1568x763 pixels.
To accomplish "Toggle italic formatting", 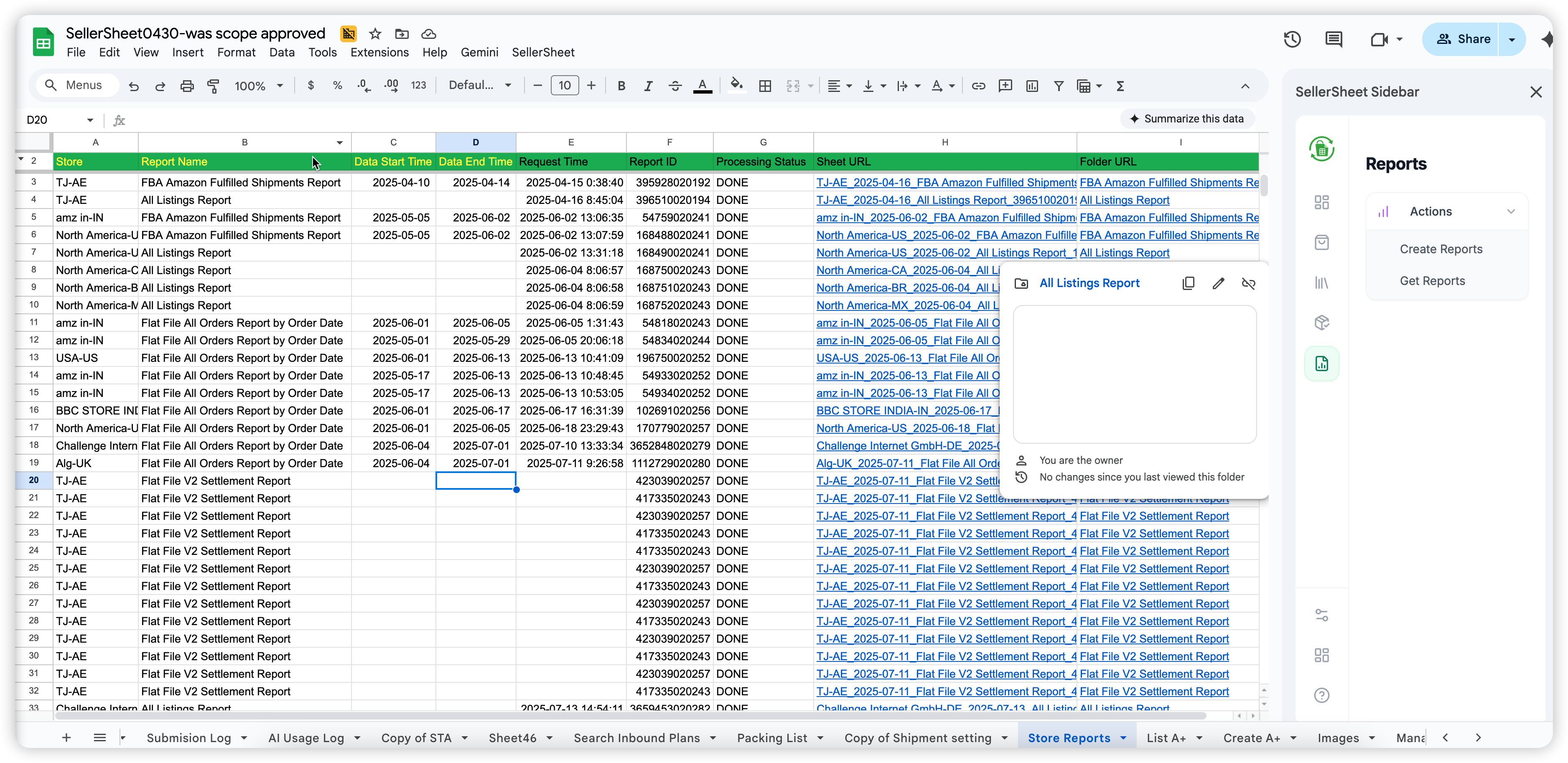I will (x=648, y=86).
